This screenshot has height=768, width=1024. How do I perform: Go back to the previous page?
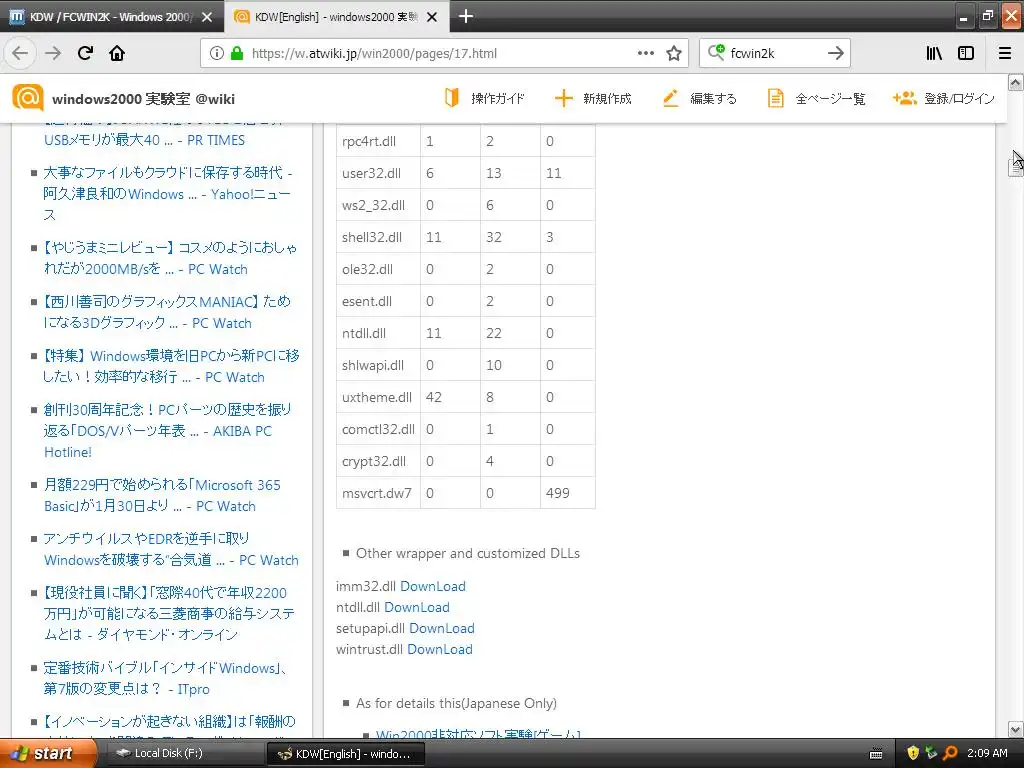[20, 53]
